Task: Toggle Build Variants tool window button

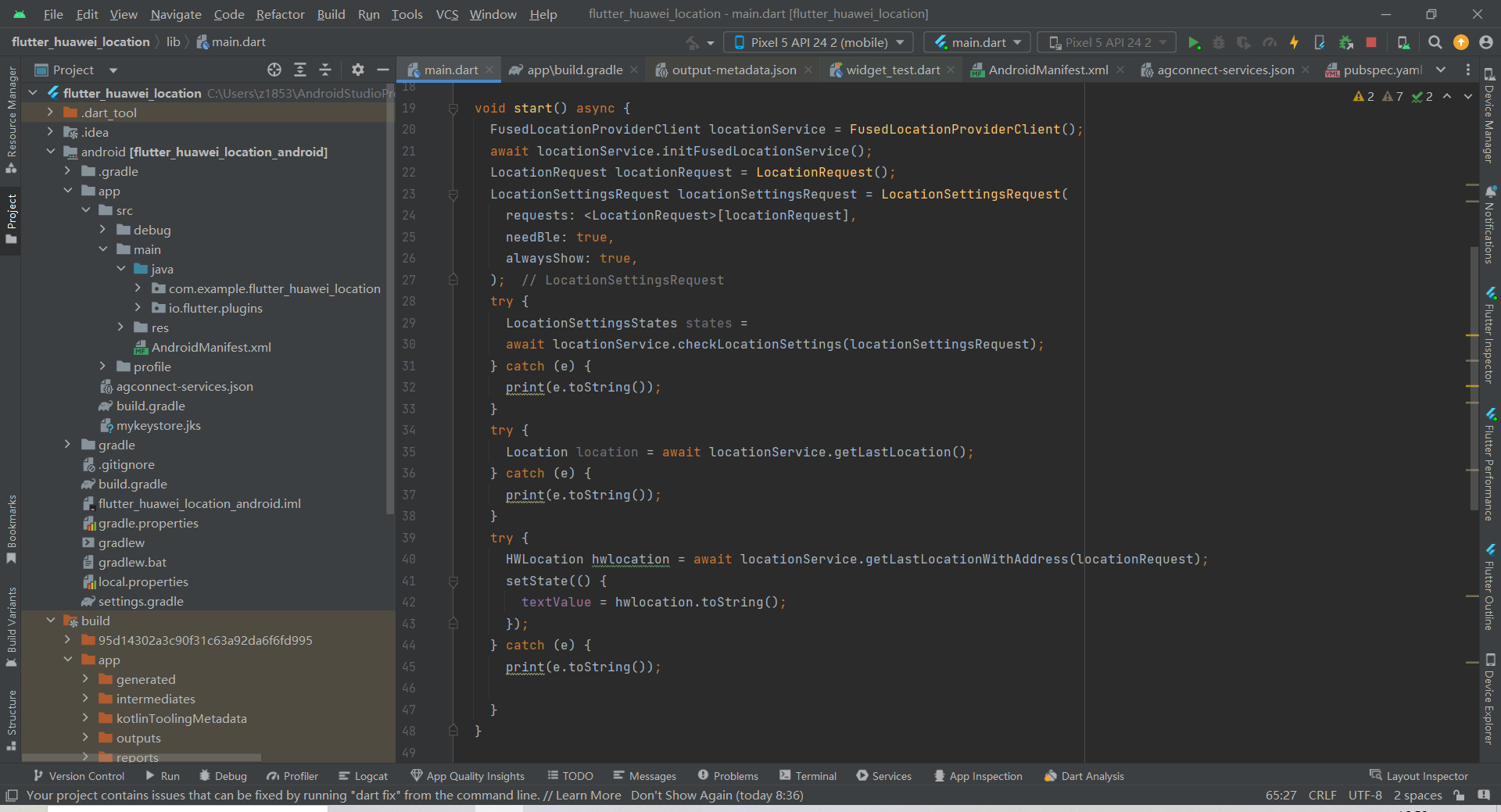Action: click(12, 627)
